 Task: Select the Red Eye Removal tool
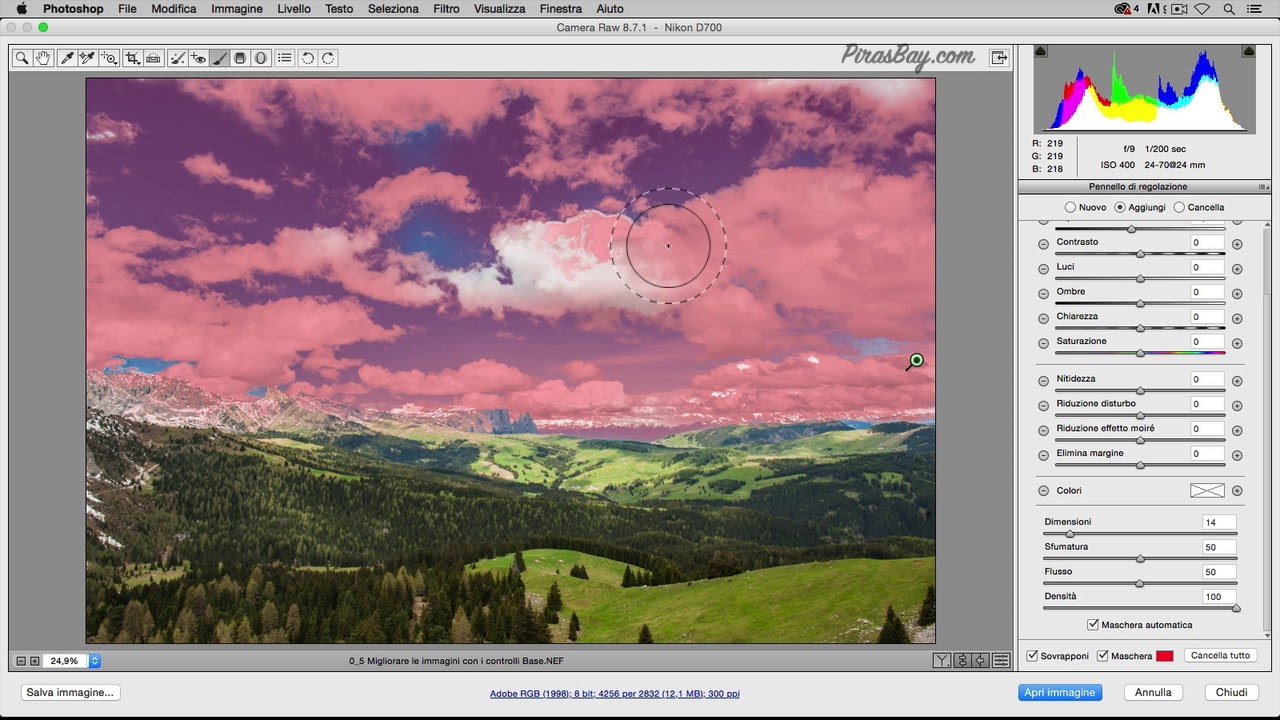pos(198,58)
